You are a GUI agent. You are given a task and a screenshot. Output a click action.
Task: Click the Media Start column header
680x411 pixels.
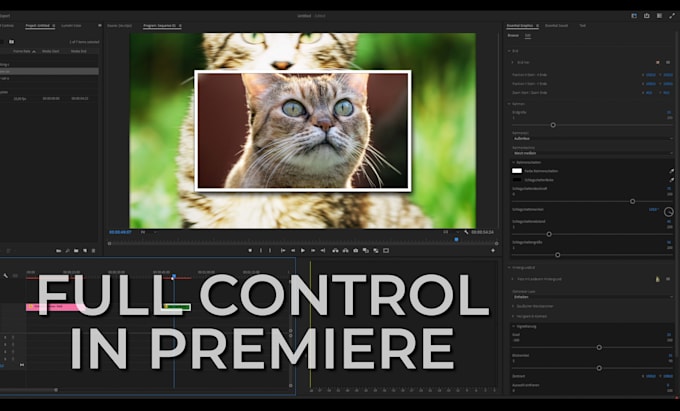click(x=50, y=51)
